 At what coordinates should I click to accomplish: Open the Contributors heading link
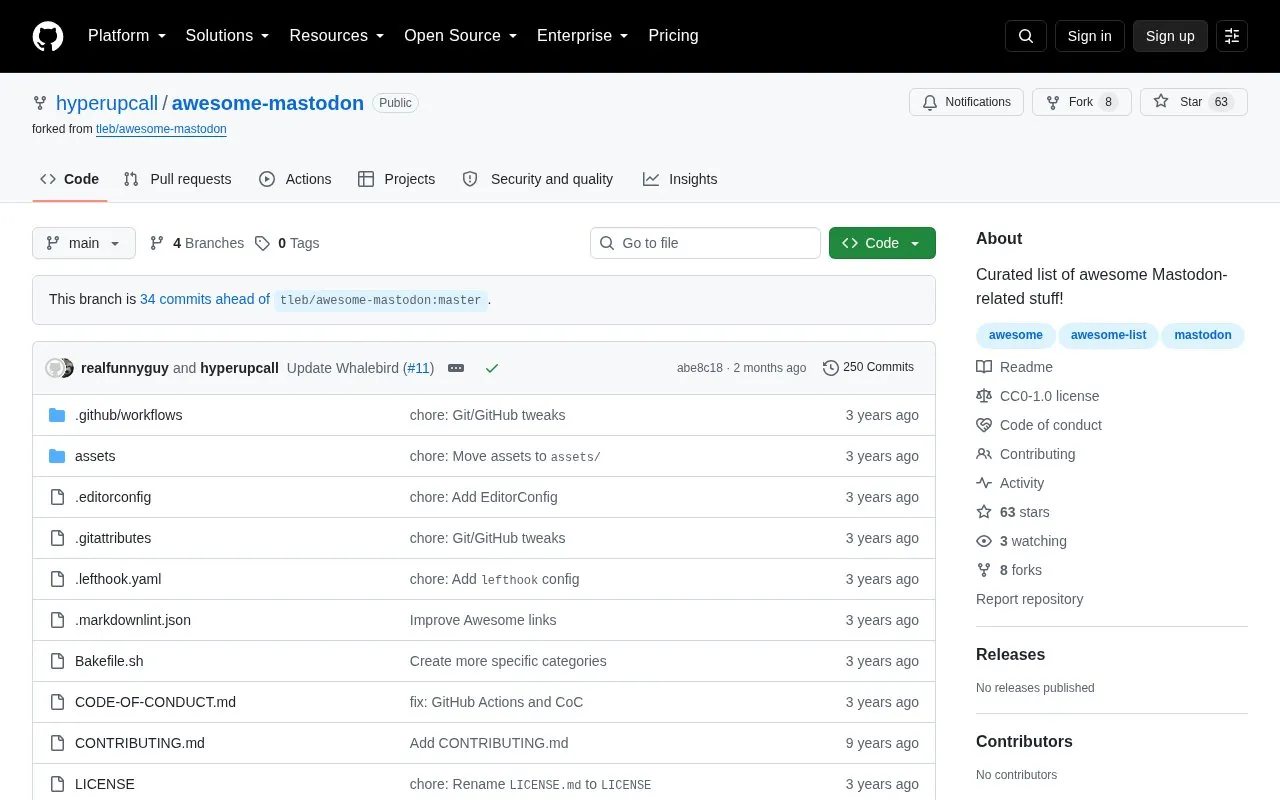point(1024,741)
